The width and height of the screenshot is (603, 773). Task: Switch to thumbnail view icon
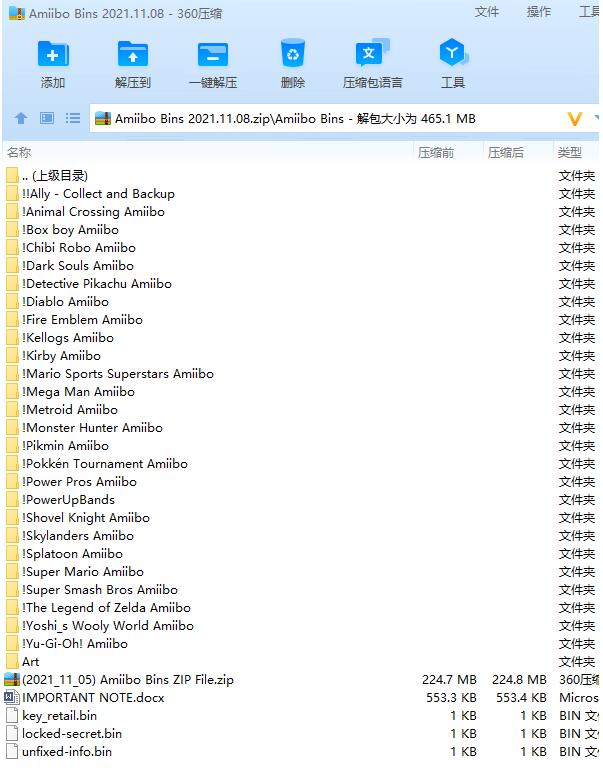47,118
